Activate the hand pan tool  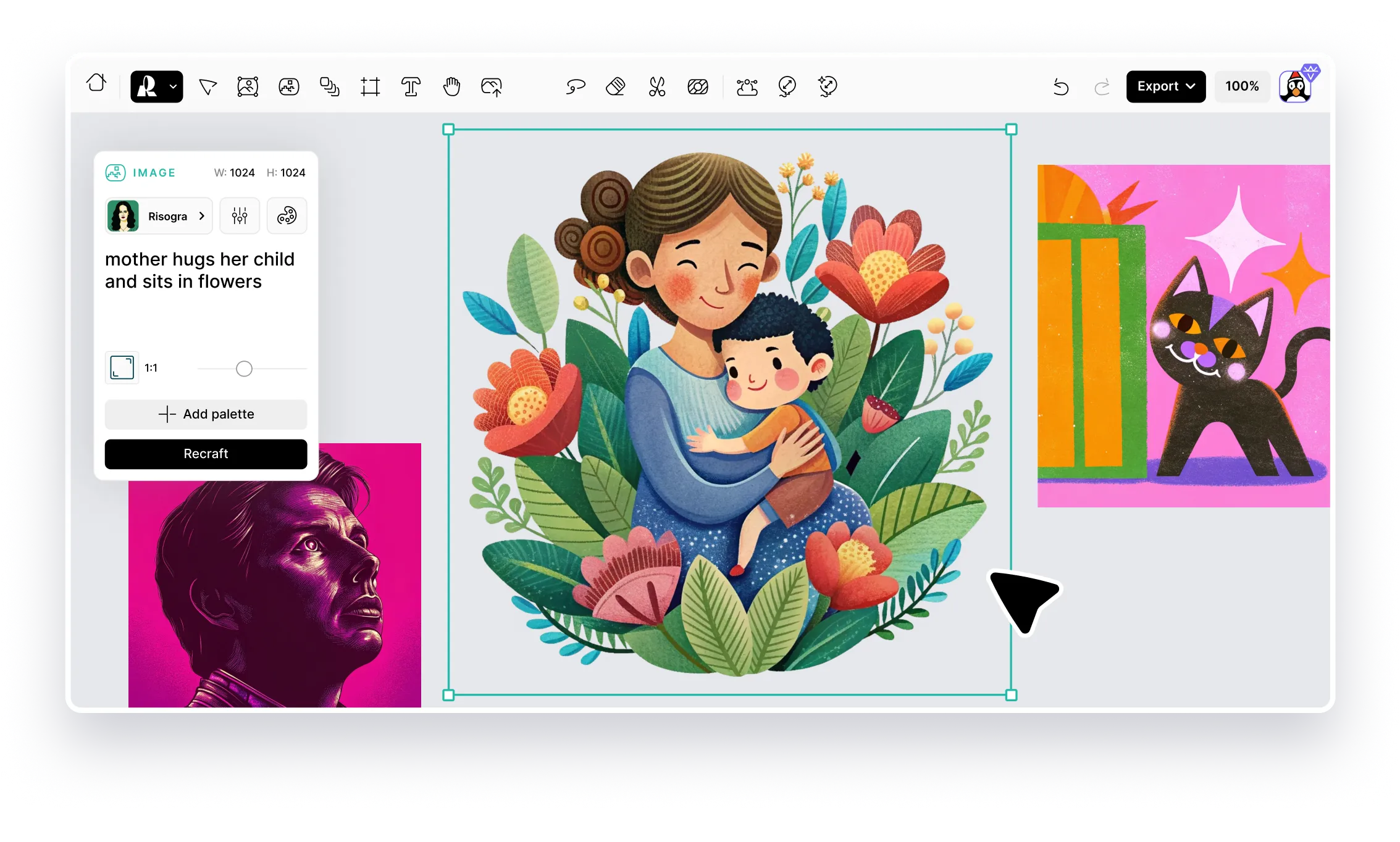451,87
